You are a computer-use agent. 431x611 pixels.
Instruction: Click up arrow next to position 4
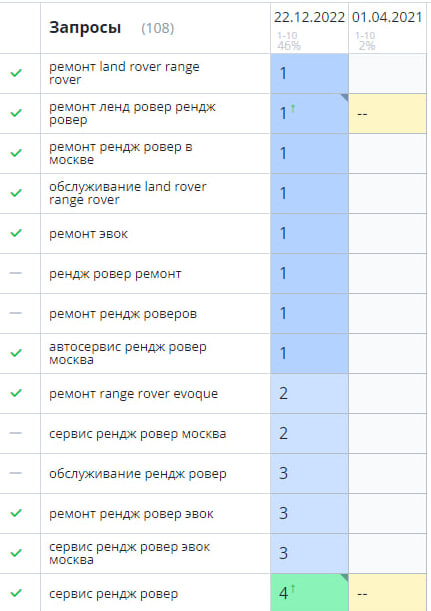[293, 589]
